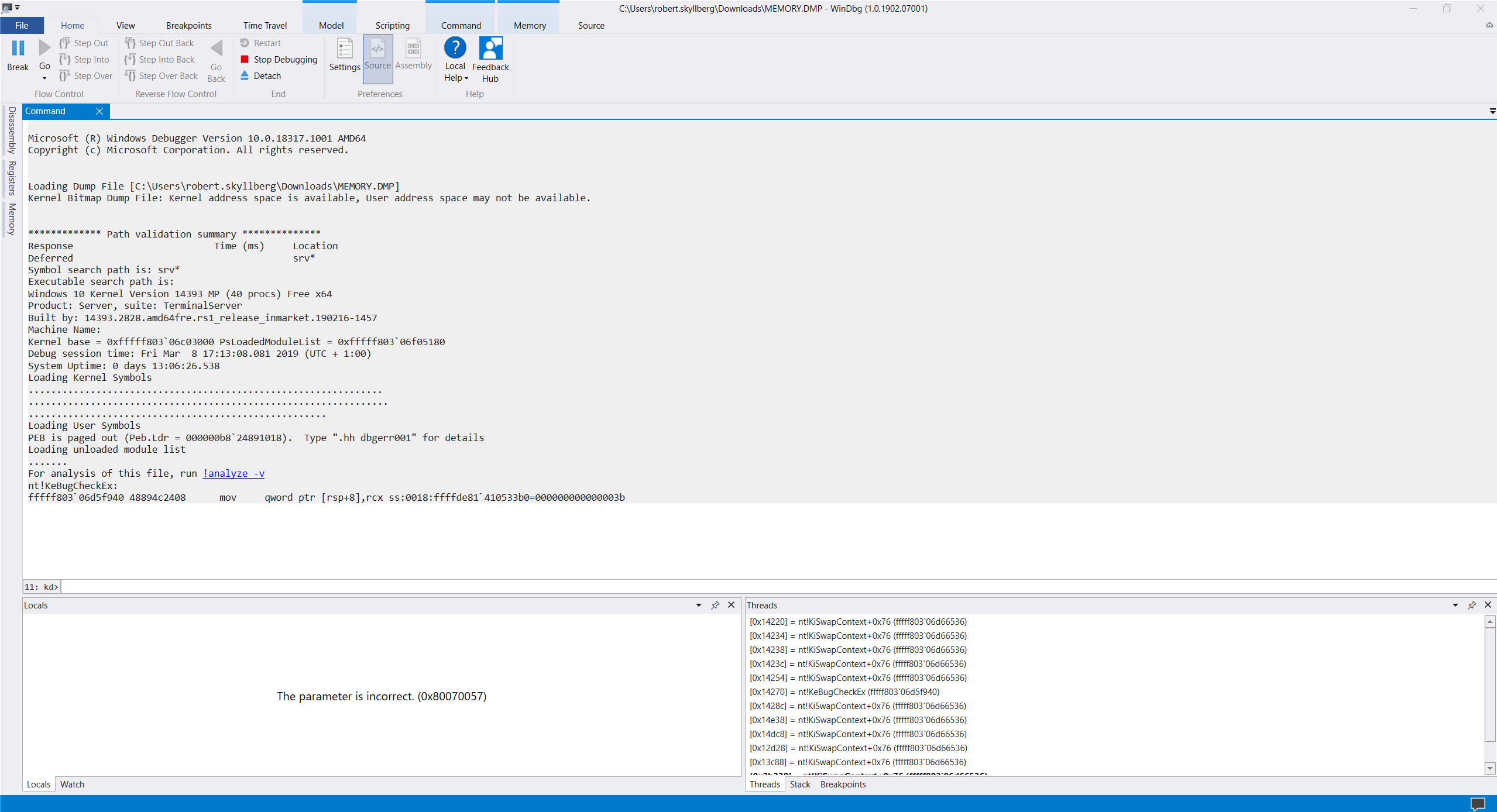
Task: Open the Feedback Hub icon
Action: [490, 49]
